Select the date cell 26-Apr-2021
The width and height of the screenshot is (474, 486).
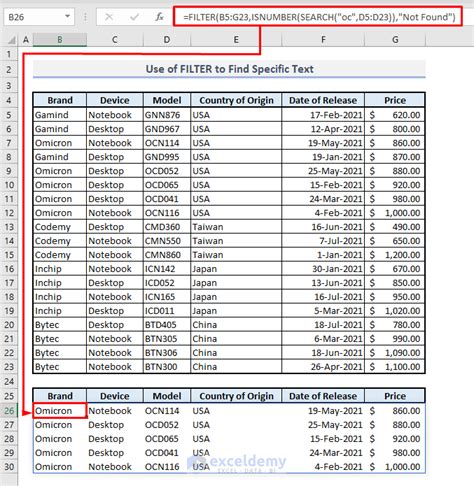(x=323, y=367)
